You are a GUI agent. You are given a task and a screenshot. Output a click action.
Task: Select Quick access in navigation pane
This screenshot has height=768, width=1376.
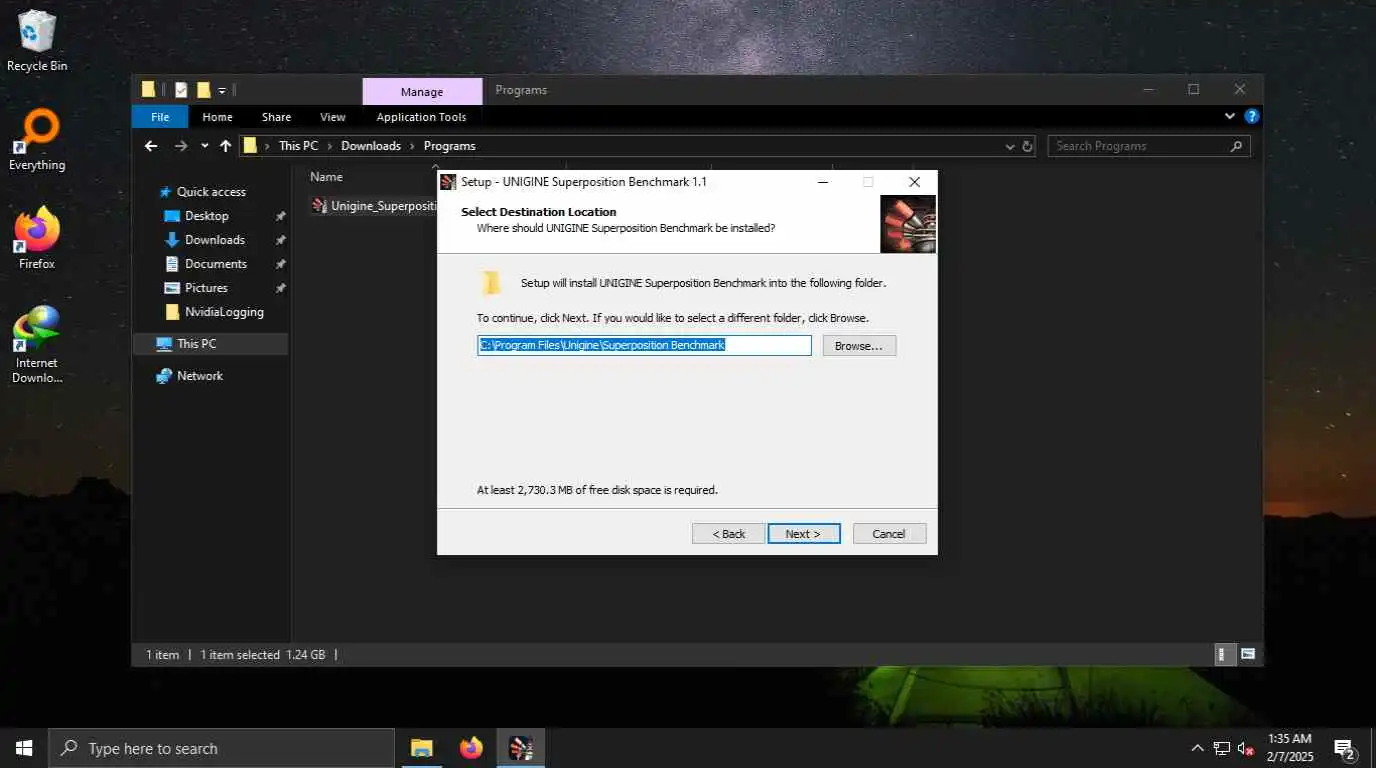pyautogui.click(x=210, y=192)
